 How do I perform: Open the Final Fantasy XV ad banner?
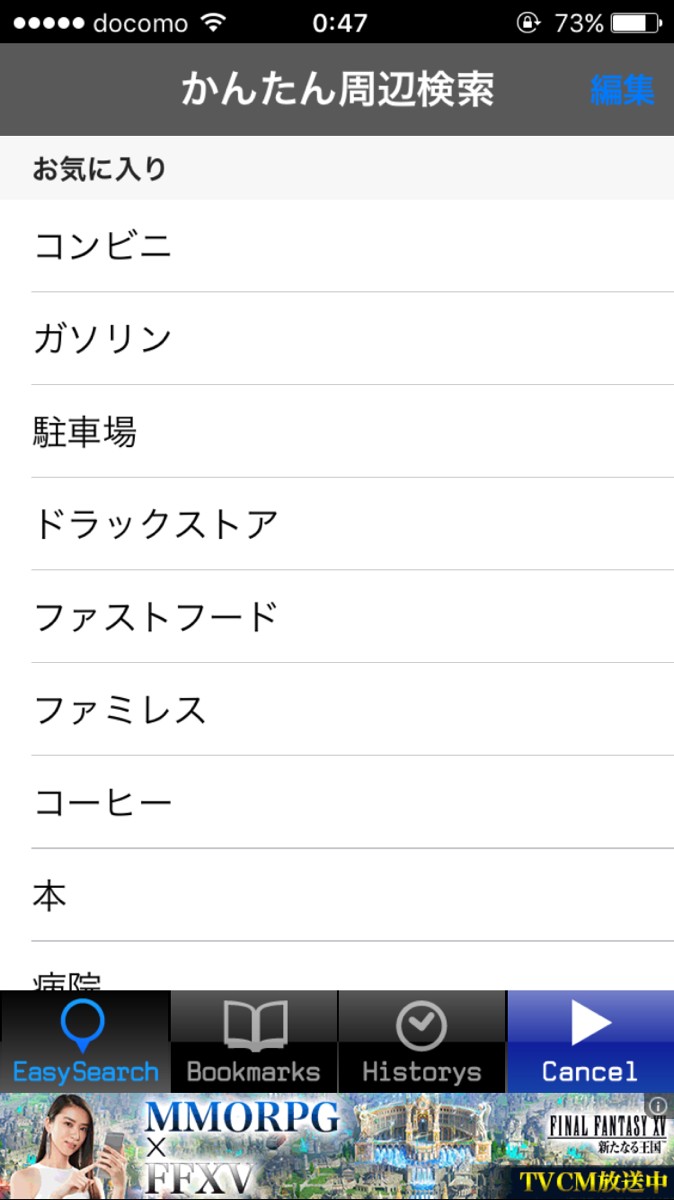[337, 1147]
